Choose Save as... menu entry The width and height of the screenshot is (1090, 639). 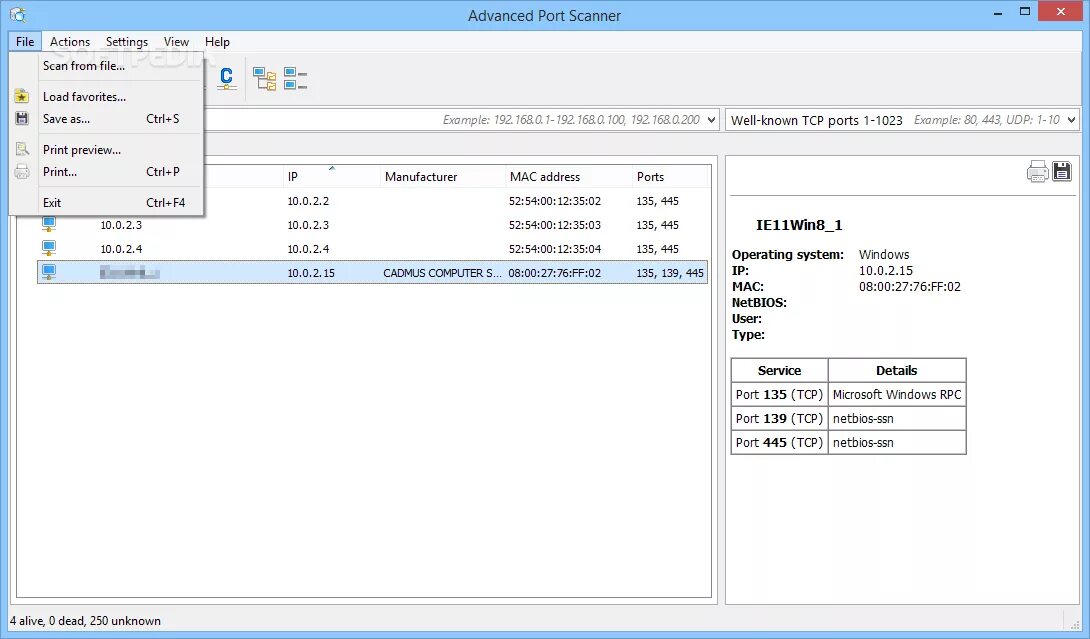pyautogui.click(x=106, y=119)
